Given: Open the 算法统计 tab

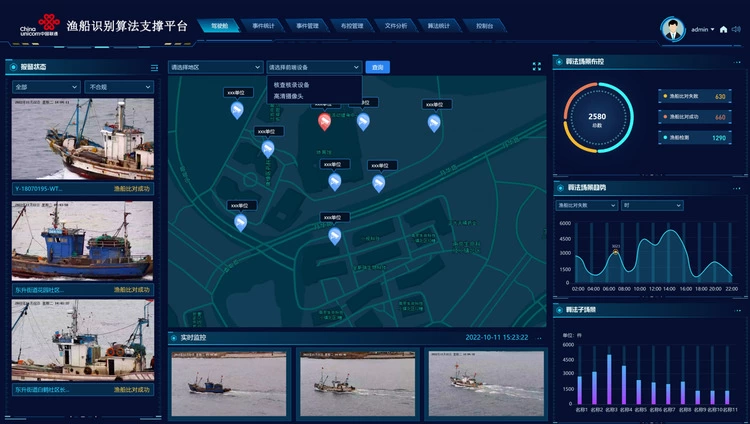Looking at the screenshot, I should 439,25.
